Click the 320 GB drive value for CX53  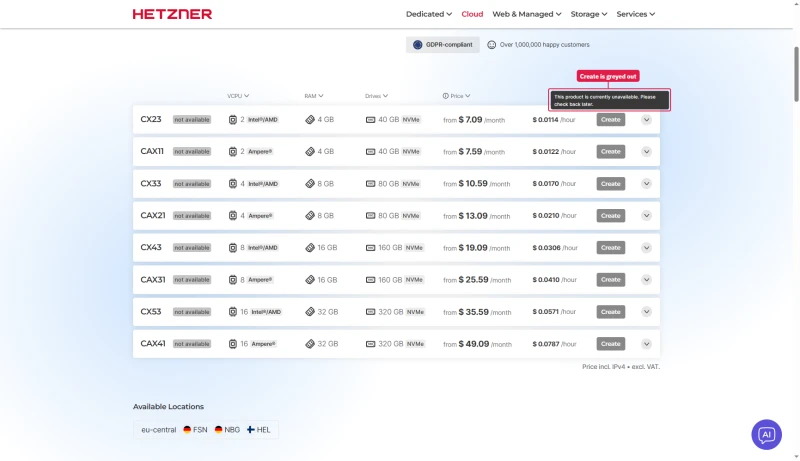[x=391, y=312]
